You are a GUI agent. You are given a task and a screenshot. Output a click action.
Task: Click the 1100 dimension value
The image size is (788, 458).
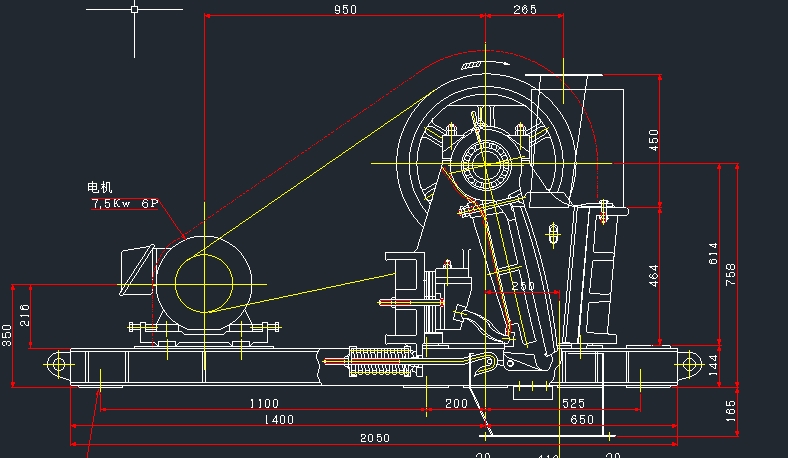[264, 403]
